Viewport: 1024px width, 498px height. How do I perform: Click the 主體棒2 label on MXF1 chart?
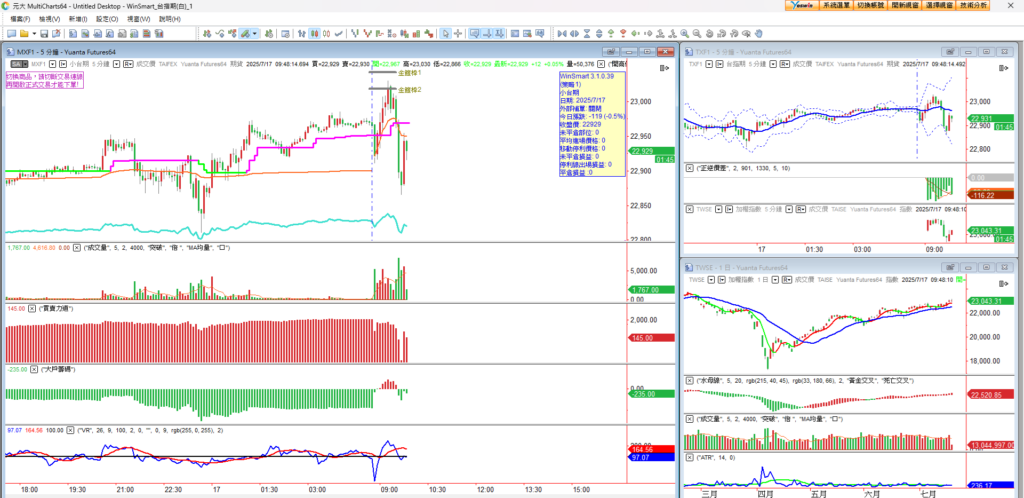[x=409, y=89]
